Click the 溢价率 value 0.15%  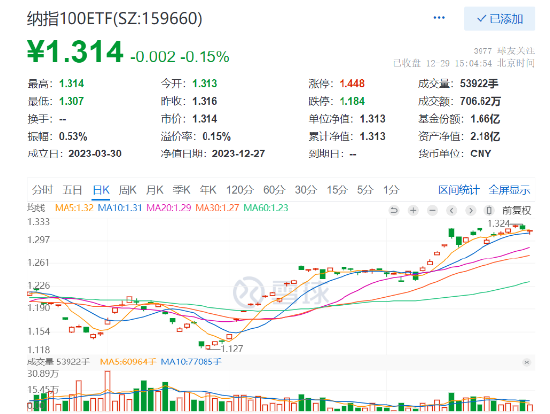[217, 136]
